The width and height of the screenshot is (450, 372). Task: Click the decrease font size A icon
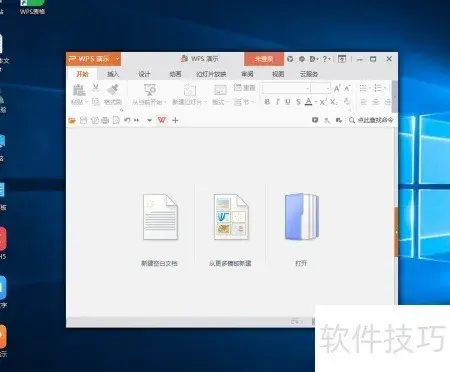click(347, 88)
